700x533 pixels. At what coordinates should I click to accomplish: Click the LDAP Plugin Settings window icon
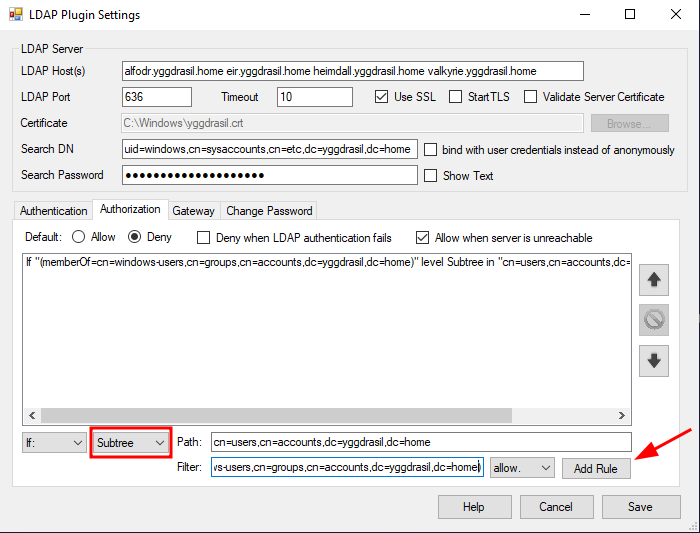[16, 14]
